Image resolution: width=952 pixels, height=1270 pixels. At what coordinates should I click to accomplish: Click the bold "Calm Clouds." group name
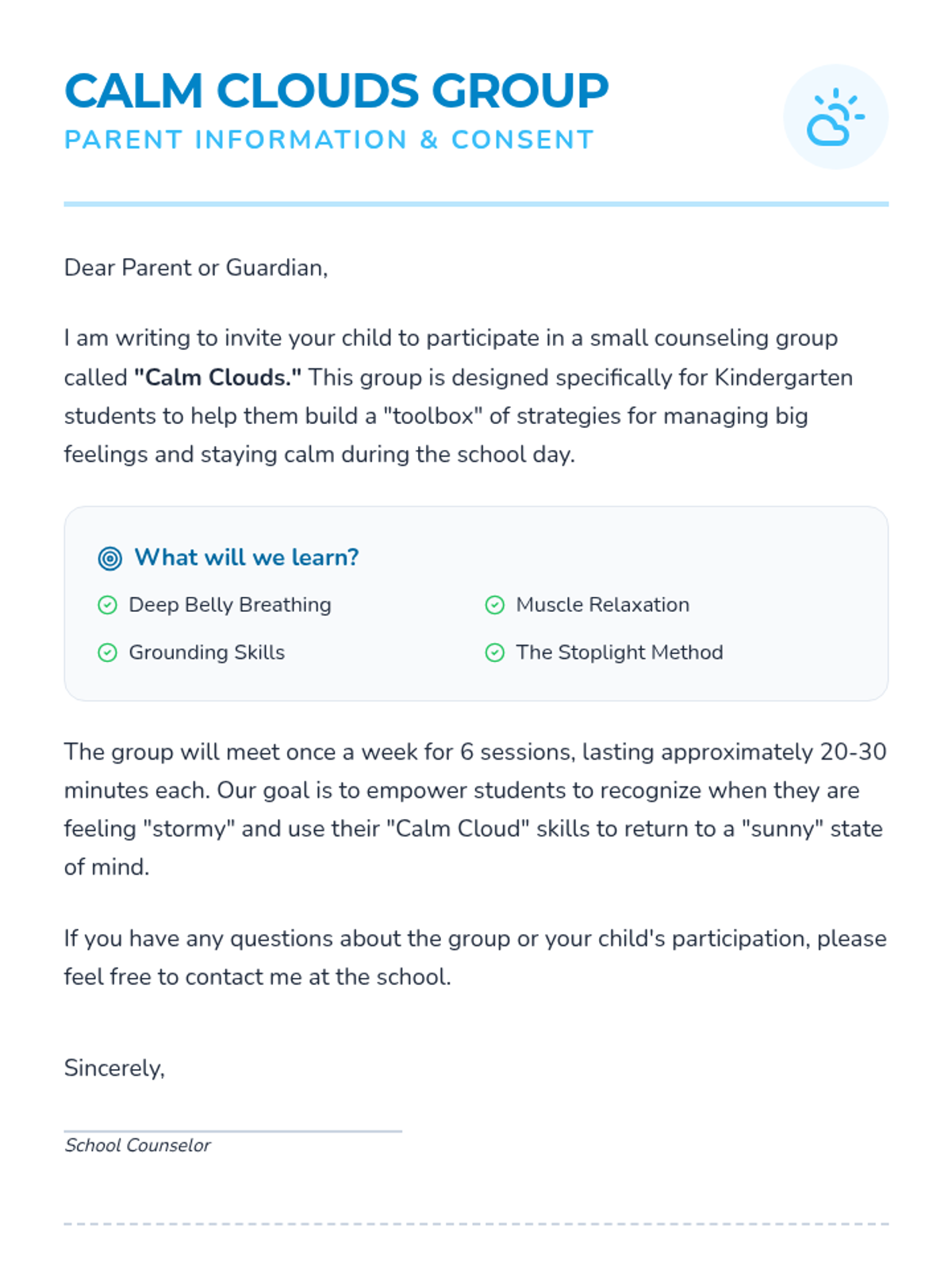(x=217, y=377)
